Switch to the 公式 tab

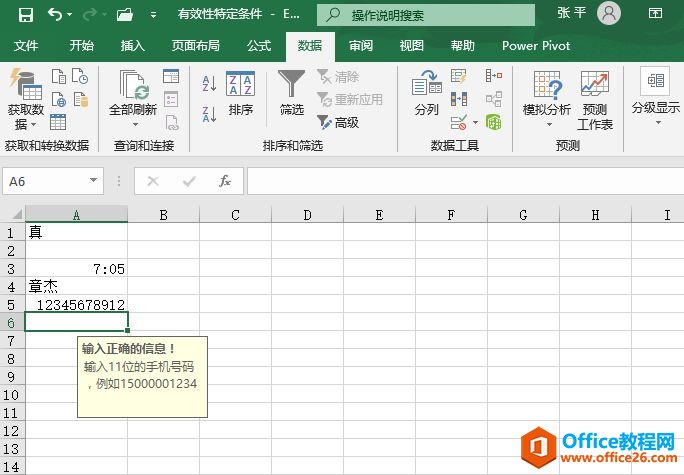click(259, 46)
